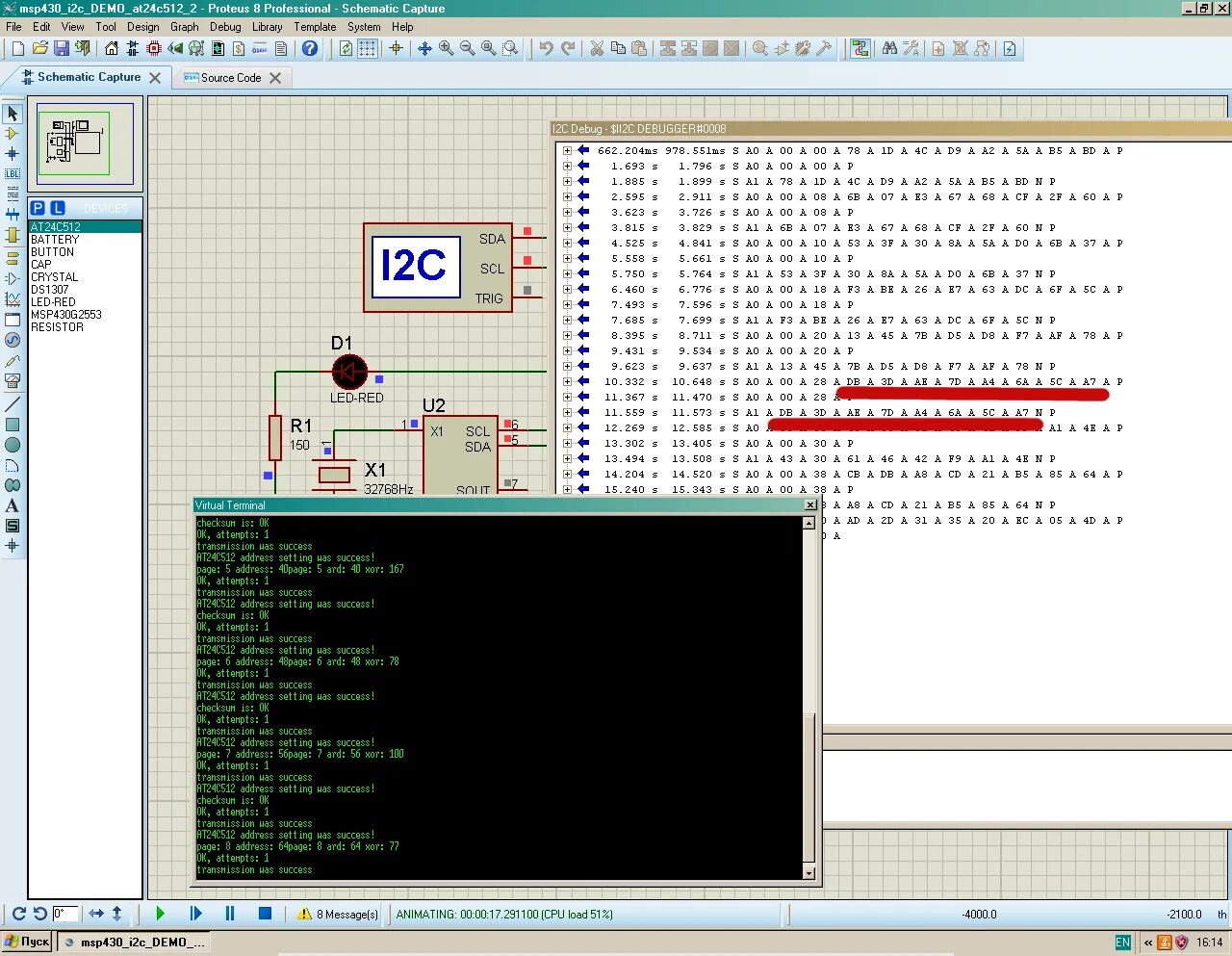Open the Debug menu
Image resolution: width=1232 pixels, height=956 pixels.
(x=225, y=27)
